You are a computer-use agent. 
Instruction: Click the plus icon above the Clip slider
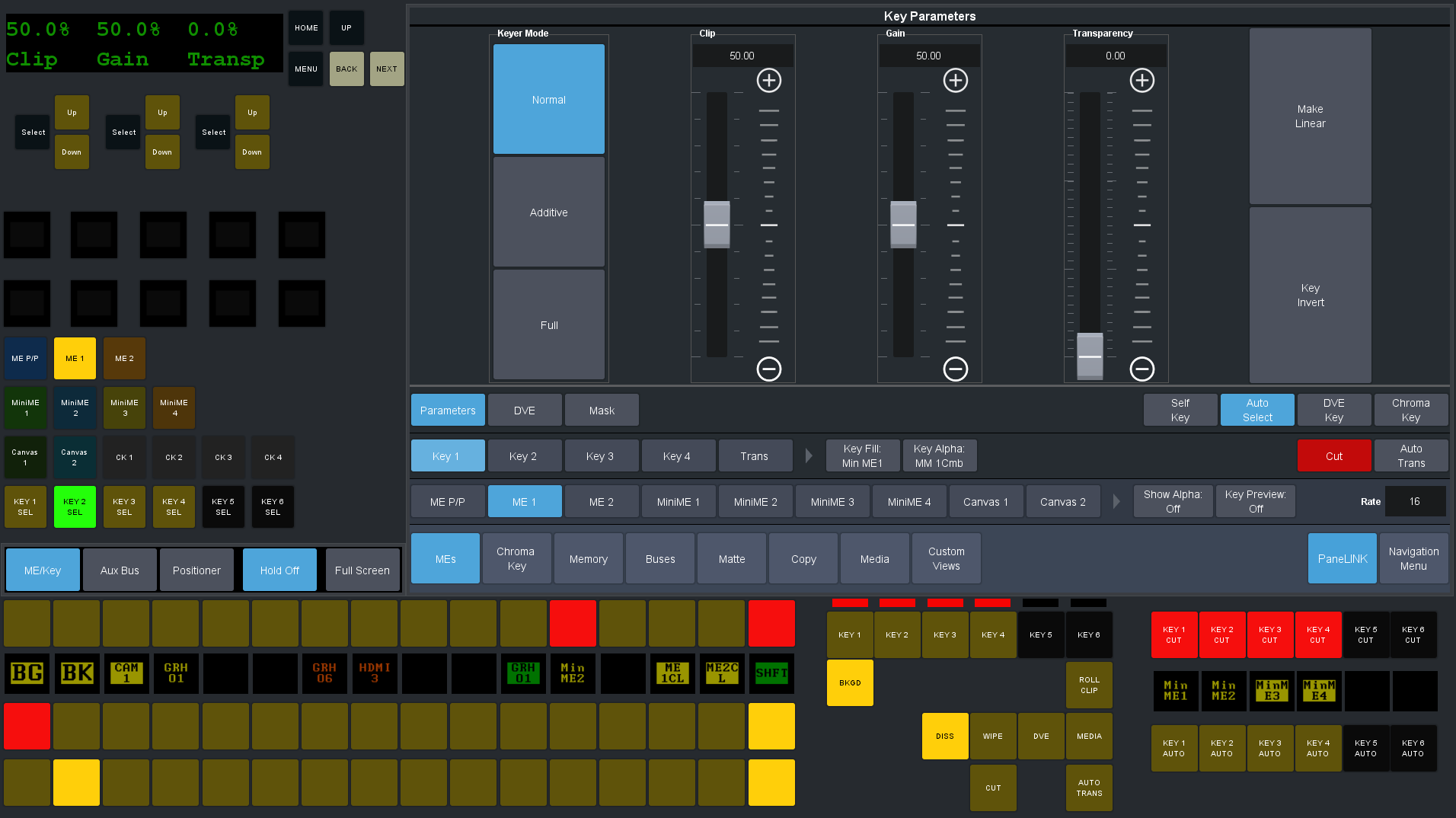(x=769, y=81)
